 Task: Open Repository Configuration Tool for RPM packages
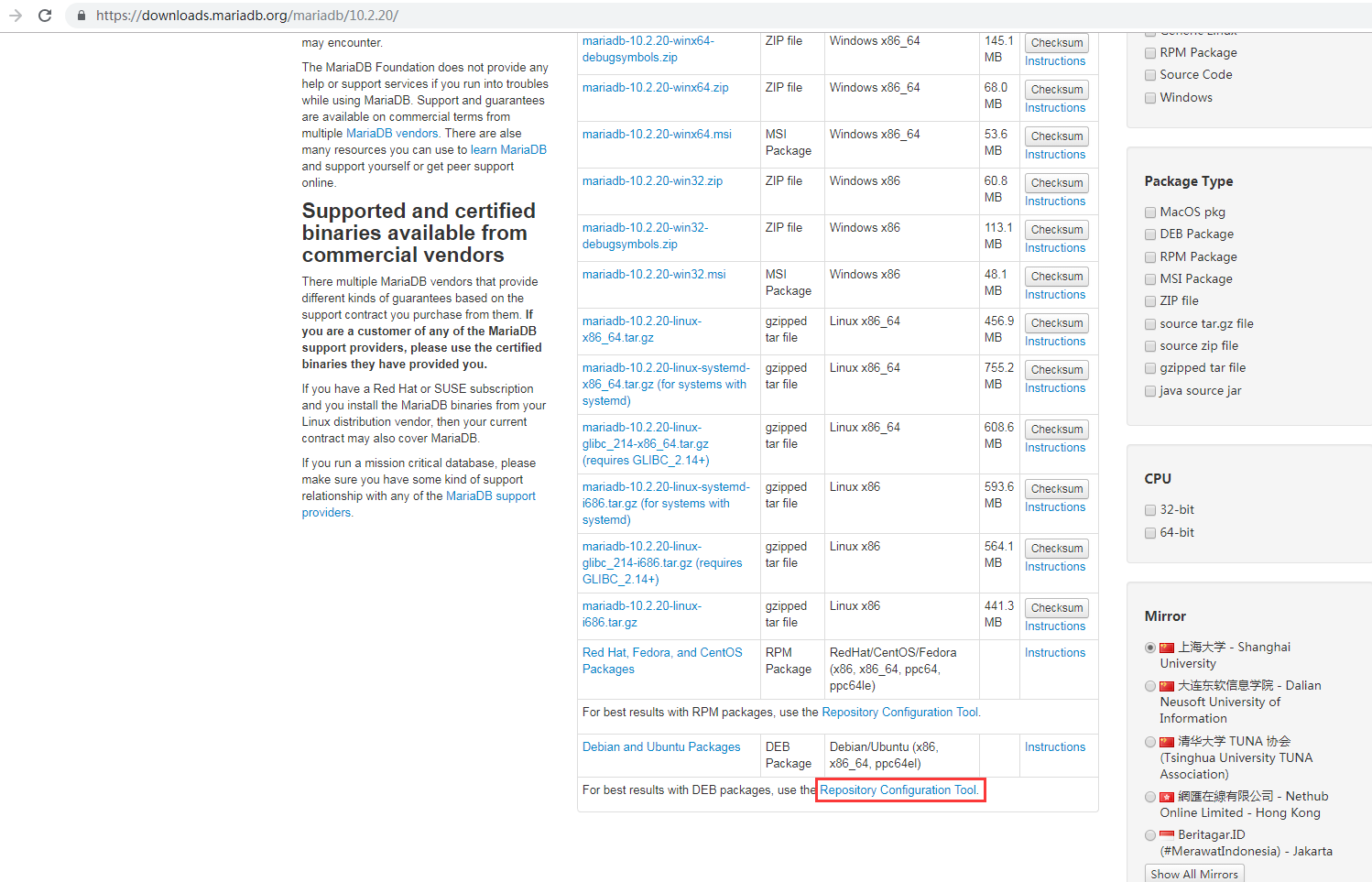tap(901, 713)
